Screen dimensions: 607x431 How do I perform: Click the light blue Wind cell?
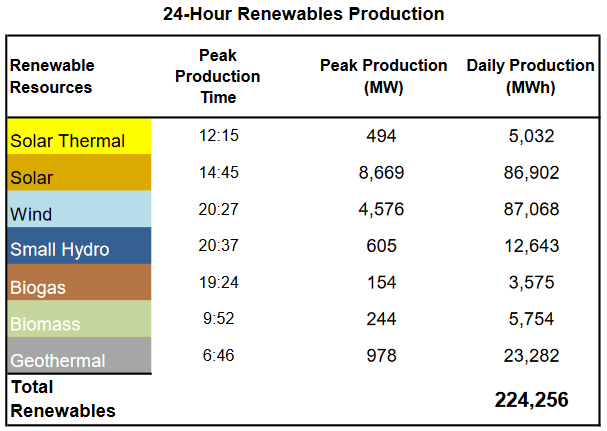(78, 211)
